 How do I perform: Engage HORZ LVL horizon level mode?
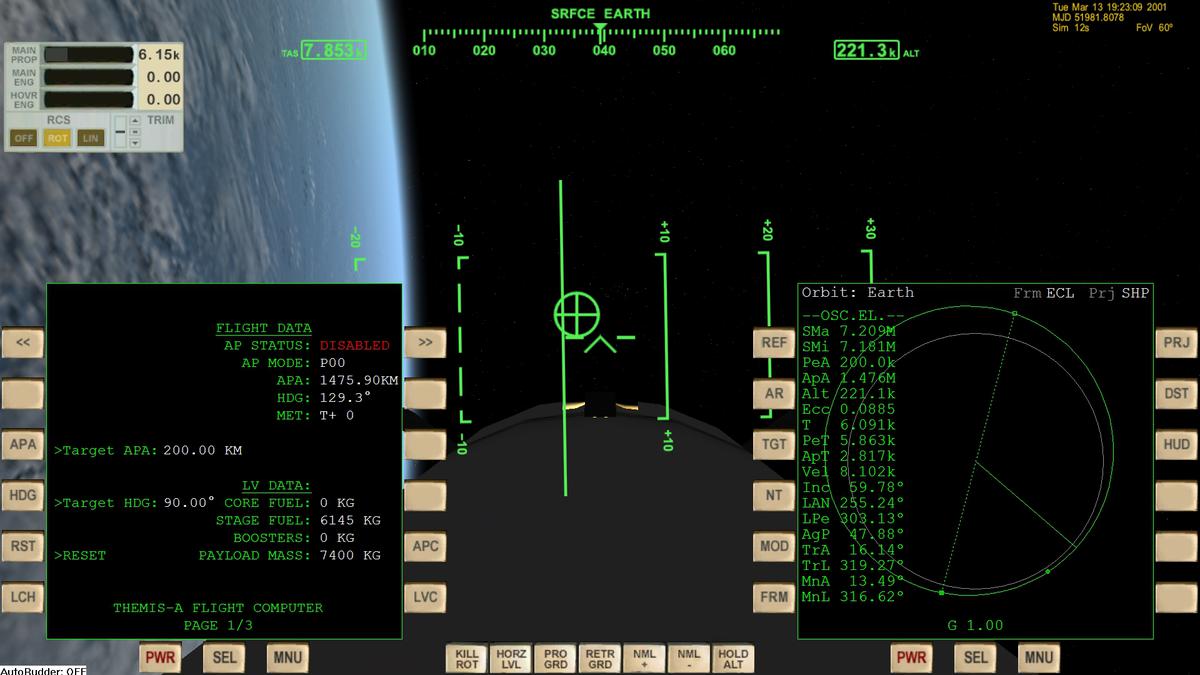512,659
